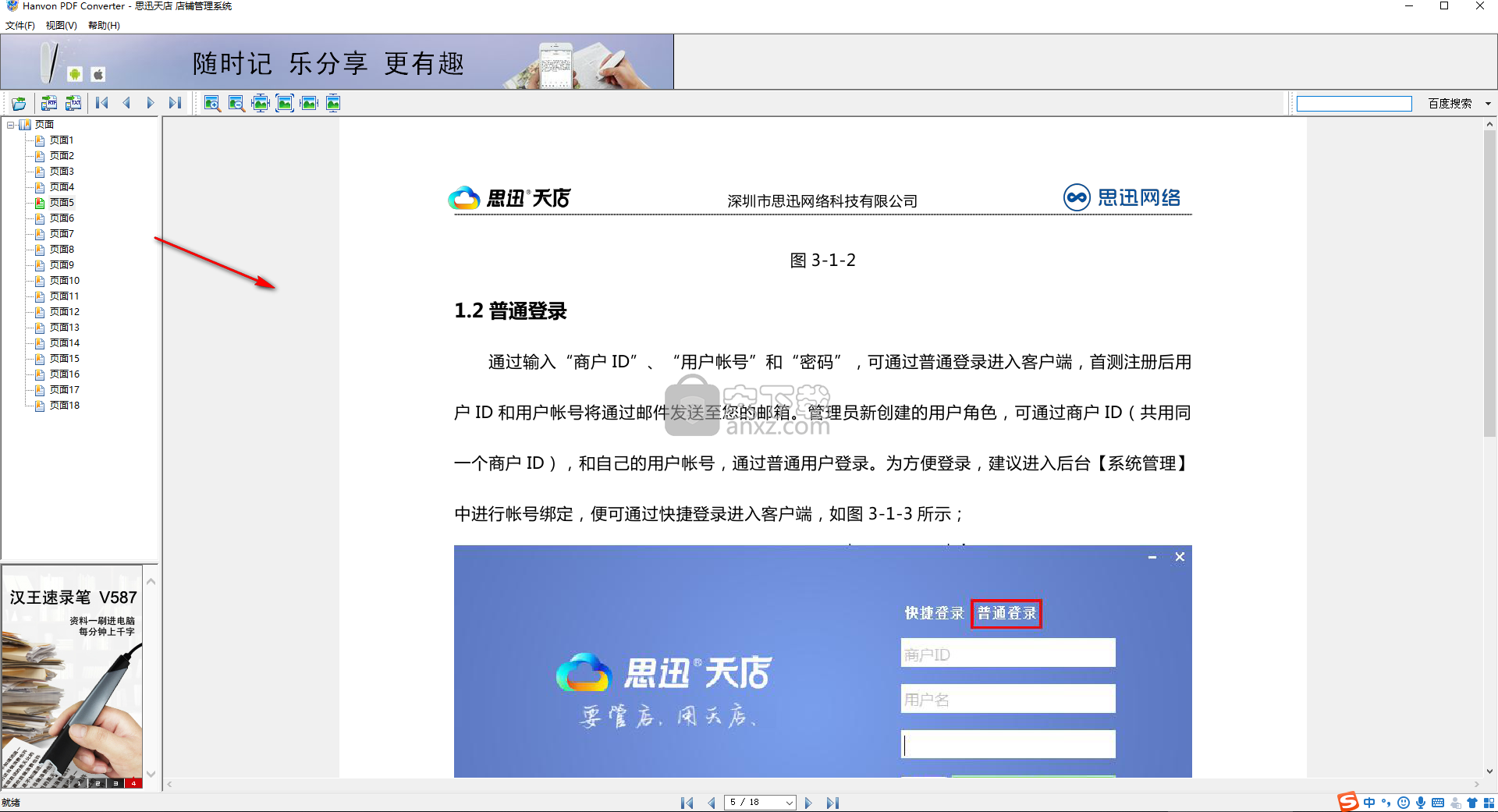Open a file with the folder icon
Screen dimensions: 1498x812
[x=19, y=103]
